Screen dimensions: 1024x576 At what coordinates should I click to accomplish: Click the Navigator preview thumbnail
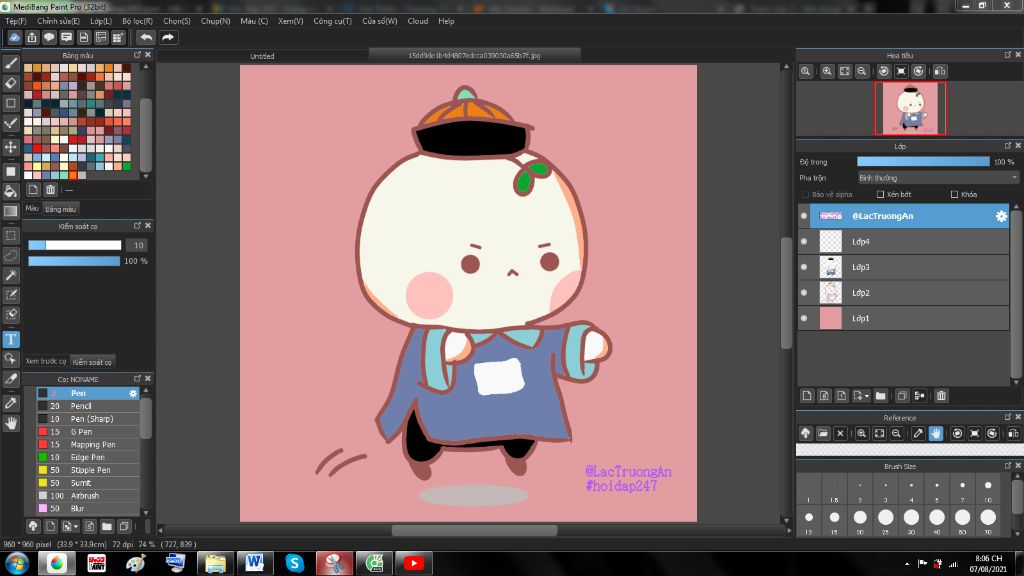coord(910,108)
